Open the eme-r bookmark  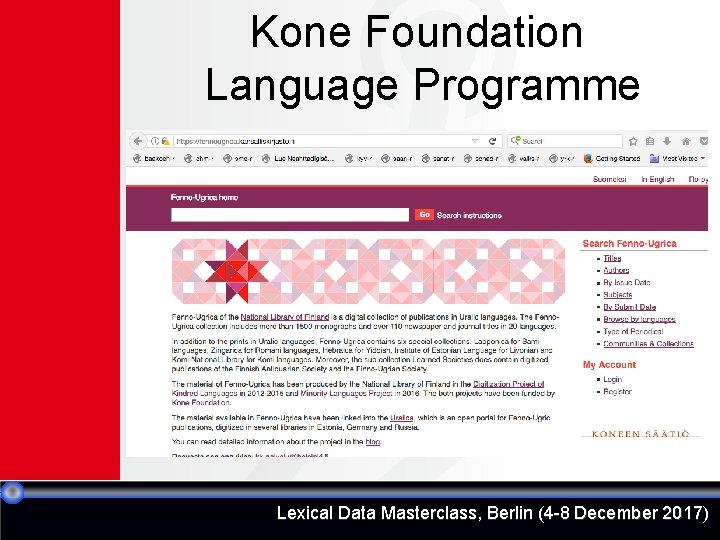(238, 158)
